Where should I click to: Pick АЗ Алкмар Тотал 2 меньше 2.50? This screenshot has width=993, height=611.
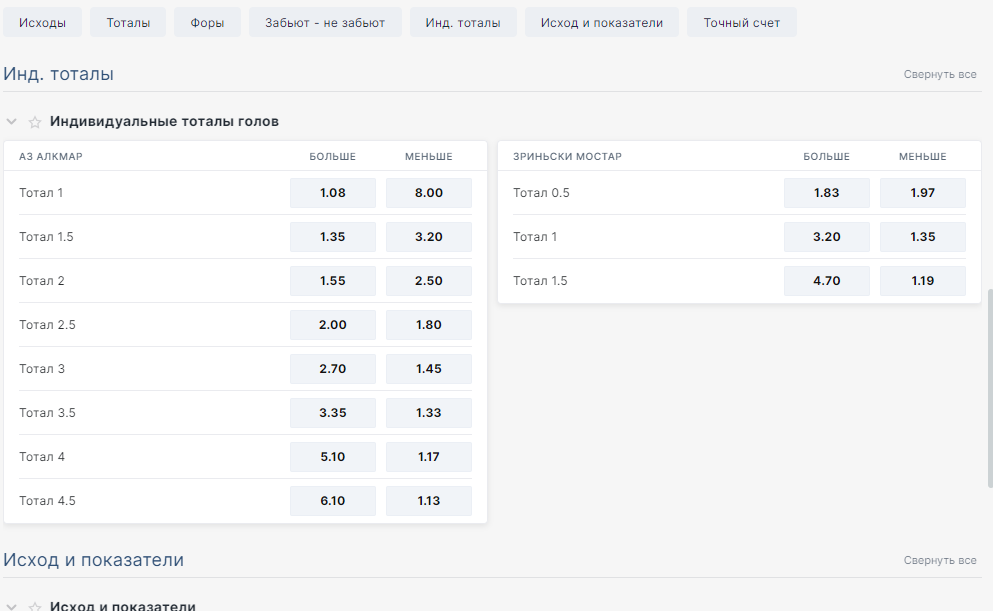[429, 281]
